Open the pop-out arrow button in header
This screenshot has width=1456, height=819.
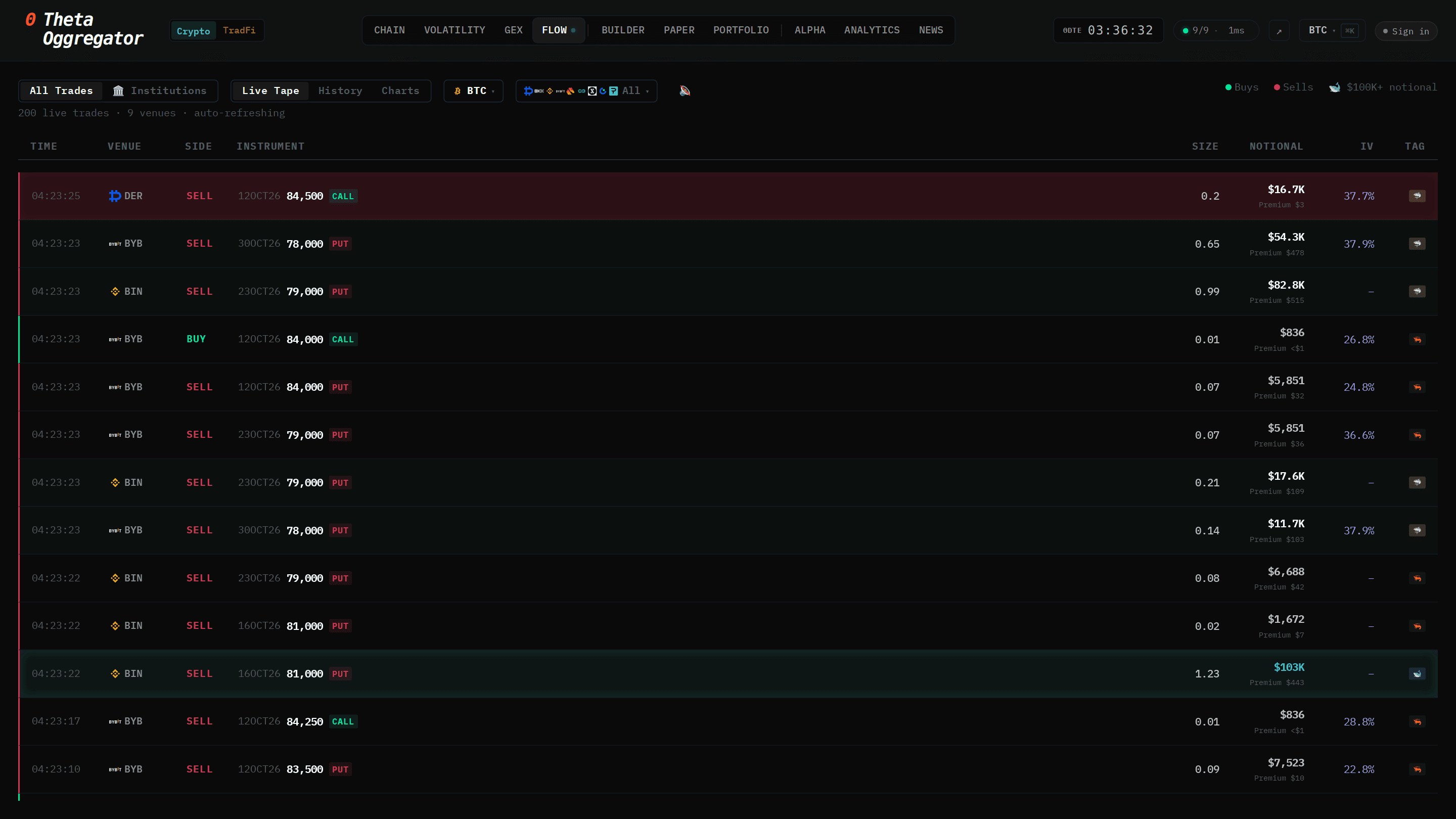pos(1279,30)
